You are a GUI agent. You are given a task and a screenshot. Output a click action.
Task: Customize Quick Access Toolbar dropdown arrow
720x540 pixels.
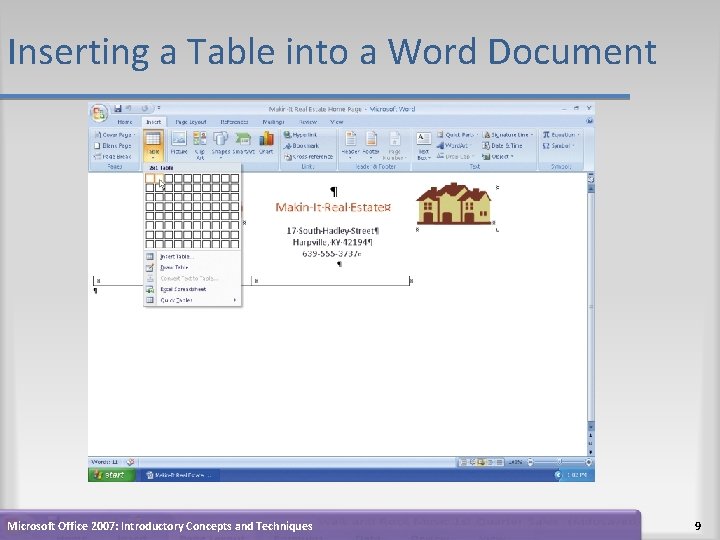[159, 108]
